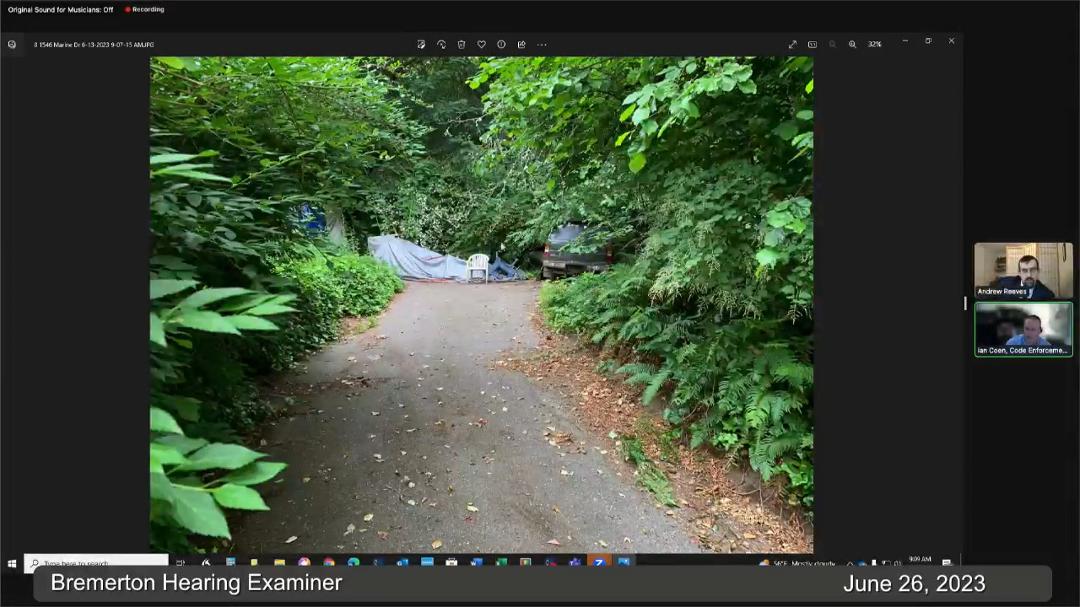Open Google Chrome from the taskbar
This screenshot has height=607, width=1080.
point(329,562)
